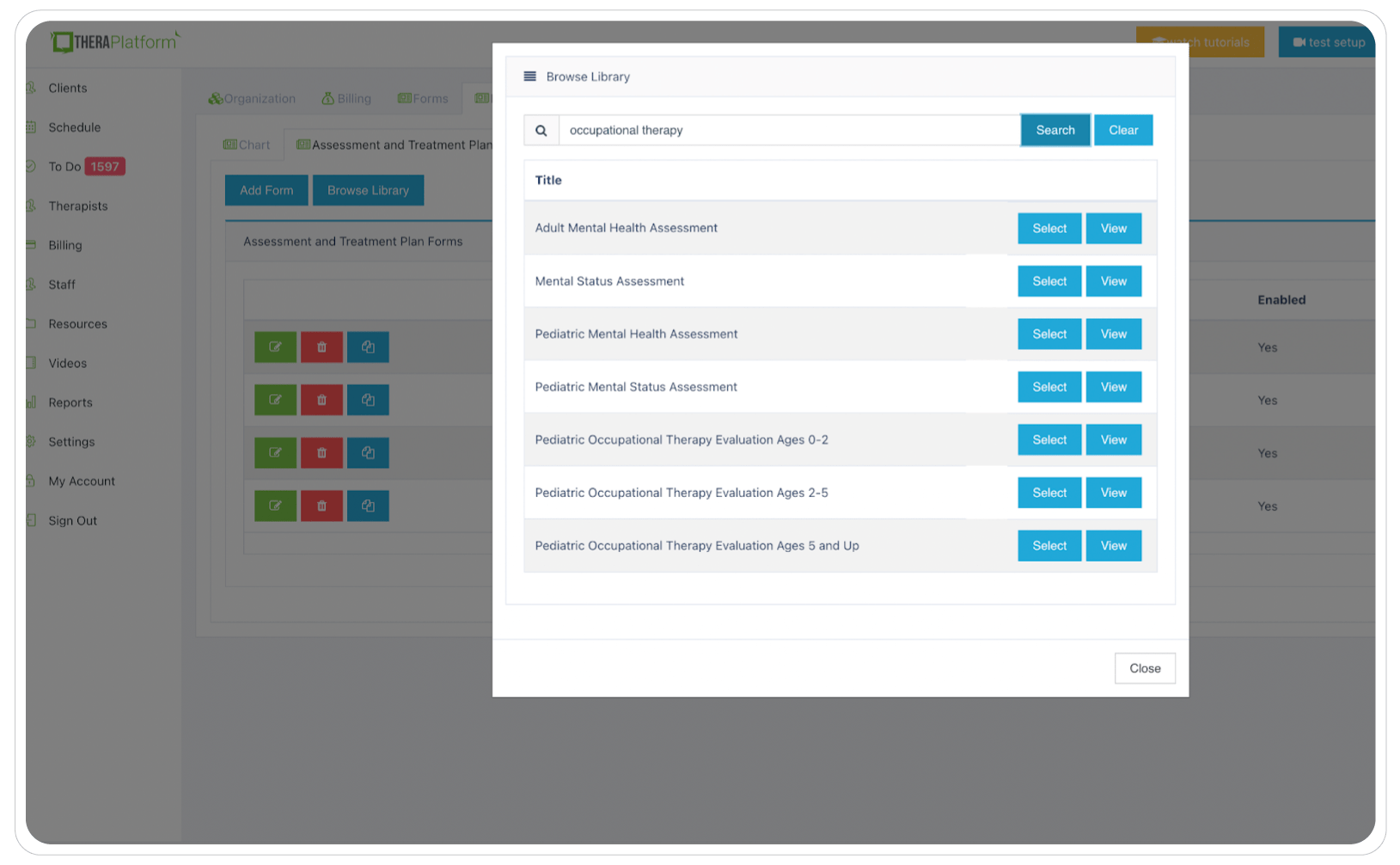1400x865 pixels.
Task: Click the blue copy icon in third form row
Action: pyautogui.click(x=368, y=453)
